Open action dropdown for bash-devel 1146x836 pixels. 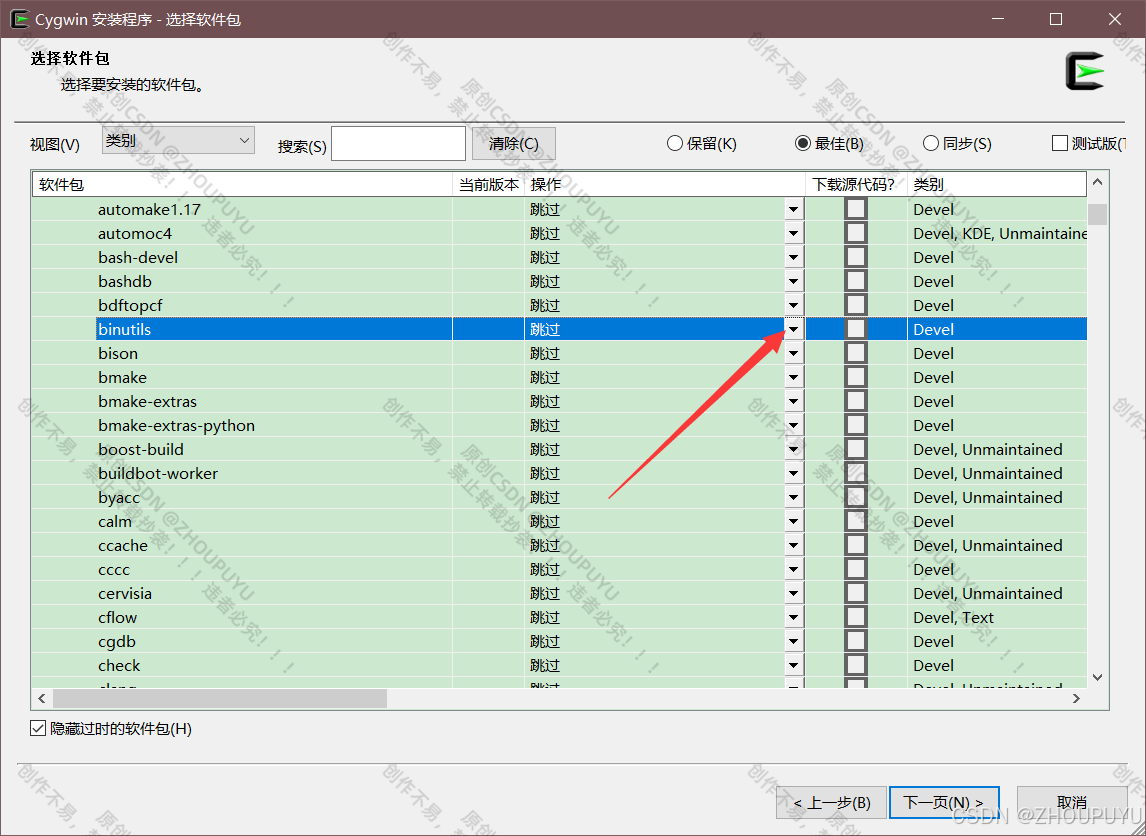tap(794, 258)
